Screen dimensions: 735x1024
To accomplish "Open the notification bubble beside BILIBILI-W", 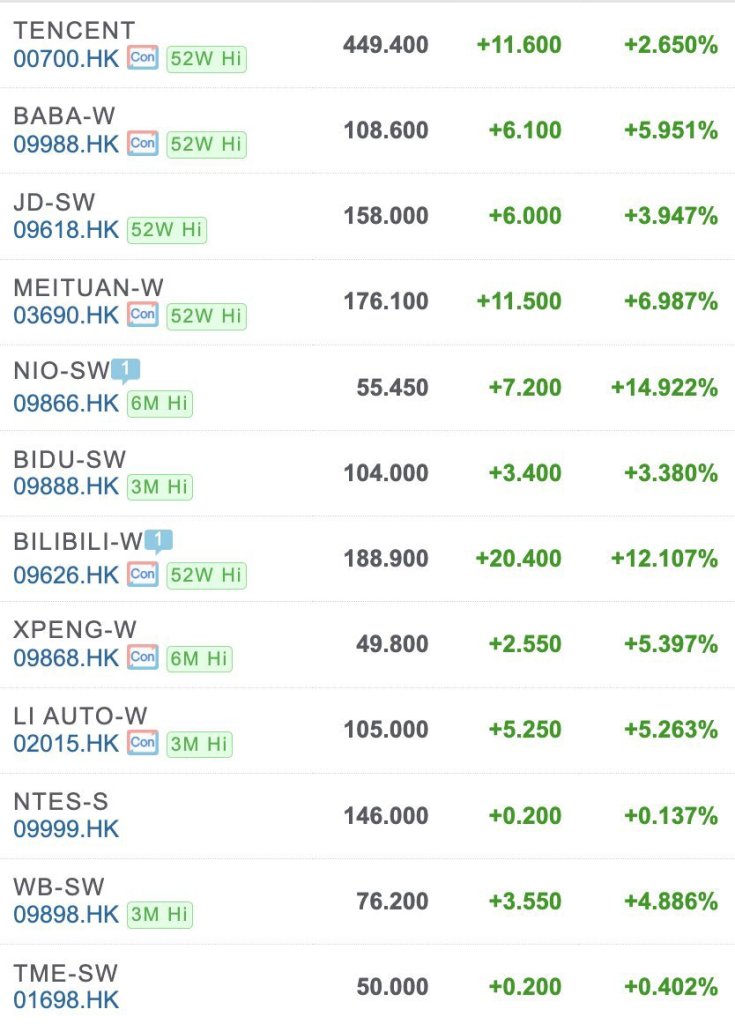I will pos(158,542).
